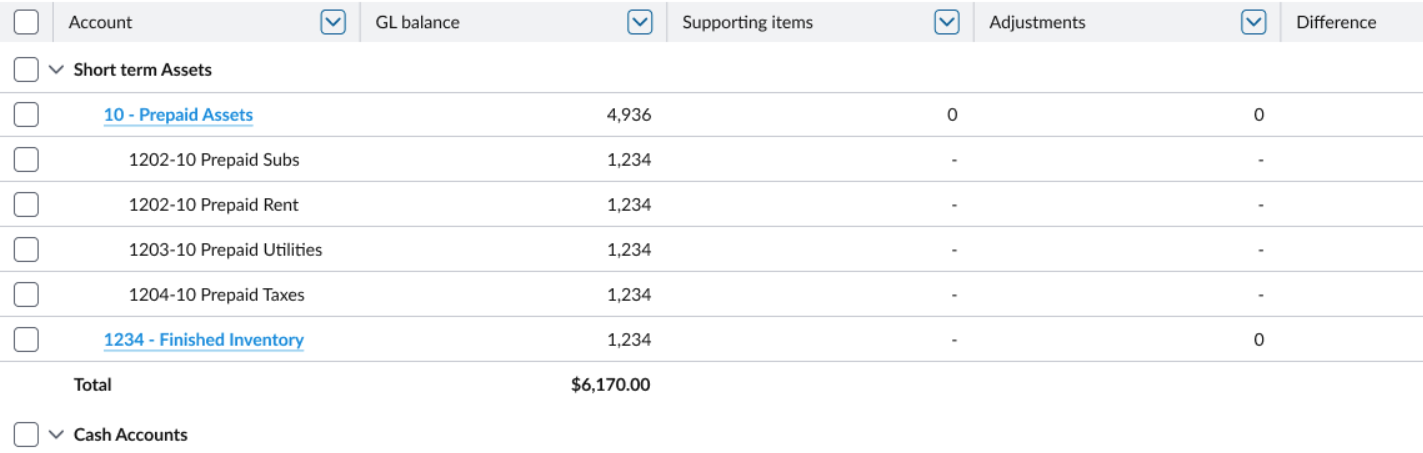Click the Difference column header
The width and height of the screenshot is (1423, 453).
click(x=1336, y=22)
